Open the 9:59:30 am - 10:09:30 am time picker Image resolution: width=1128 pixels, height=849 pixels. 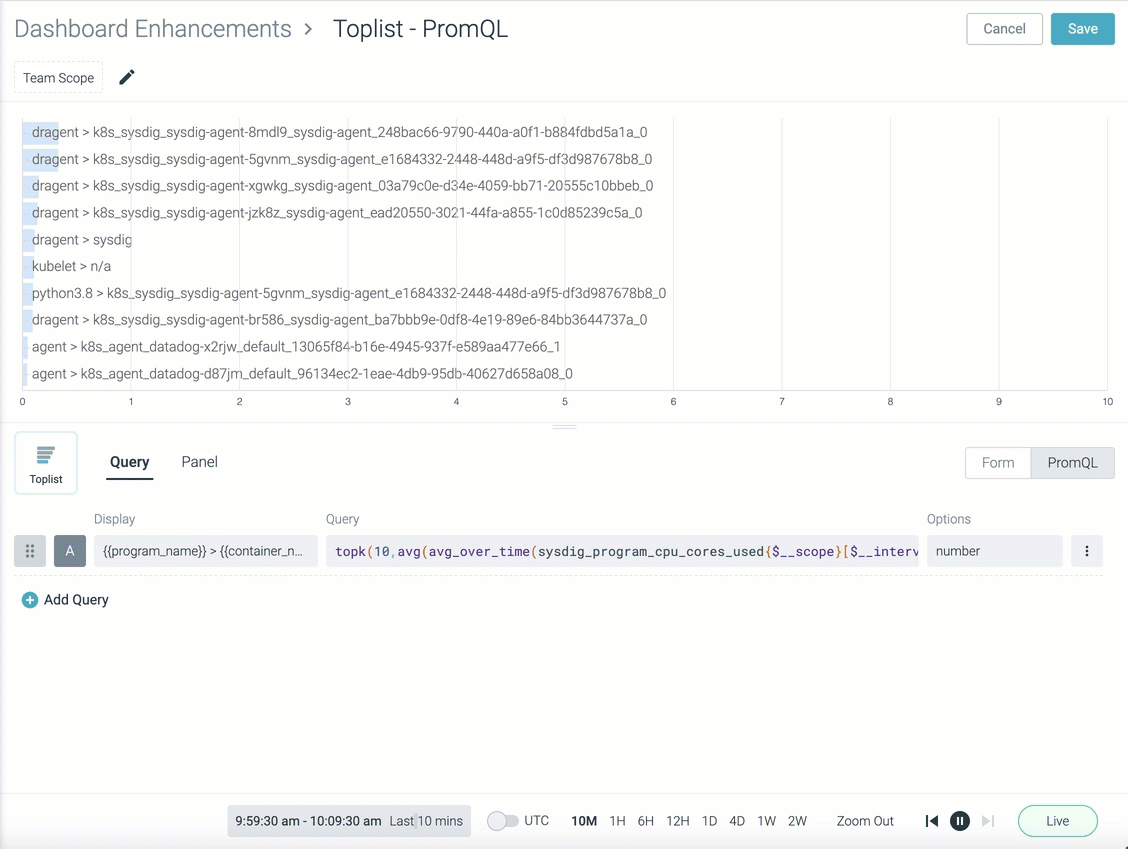349,821
